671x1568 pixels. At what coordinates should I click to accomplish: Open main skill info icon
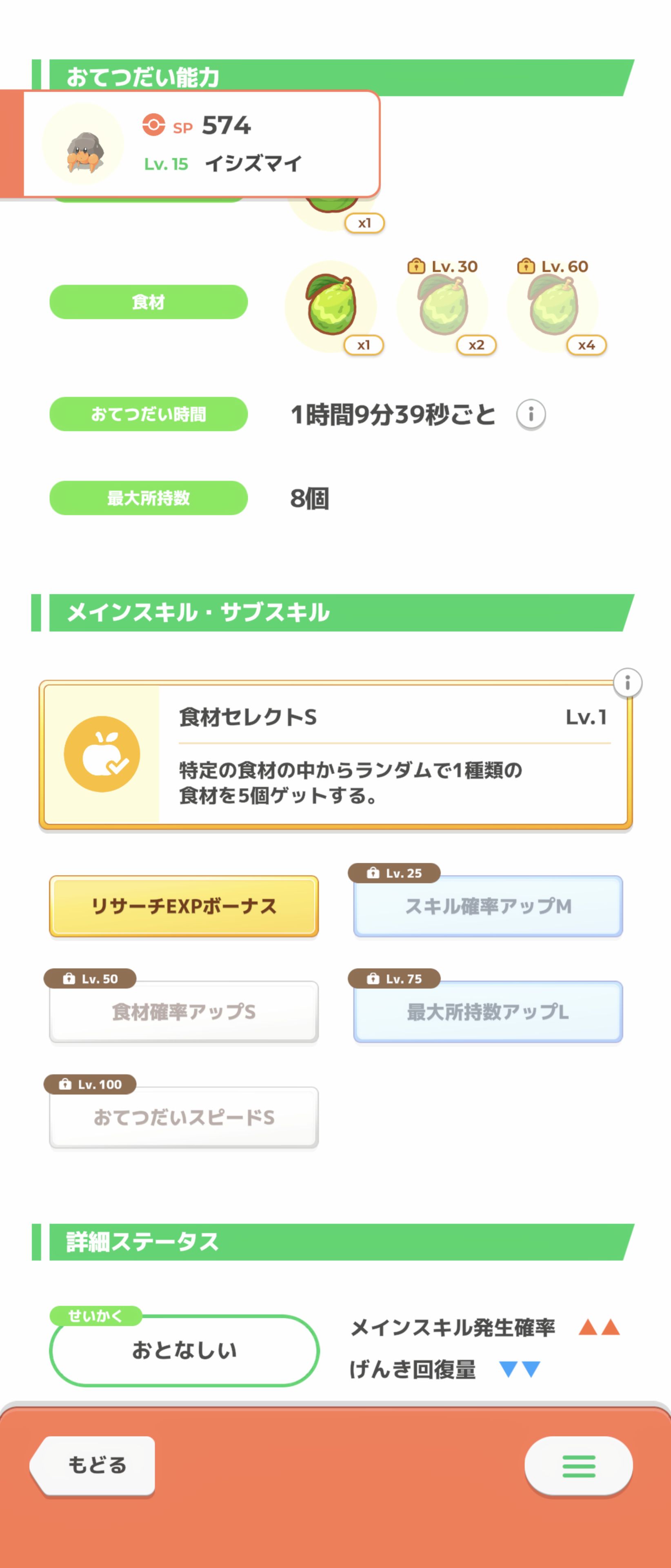pos(627,683)
